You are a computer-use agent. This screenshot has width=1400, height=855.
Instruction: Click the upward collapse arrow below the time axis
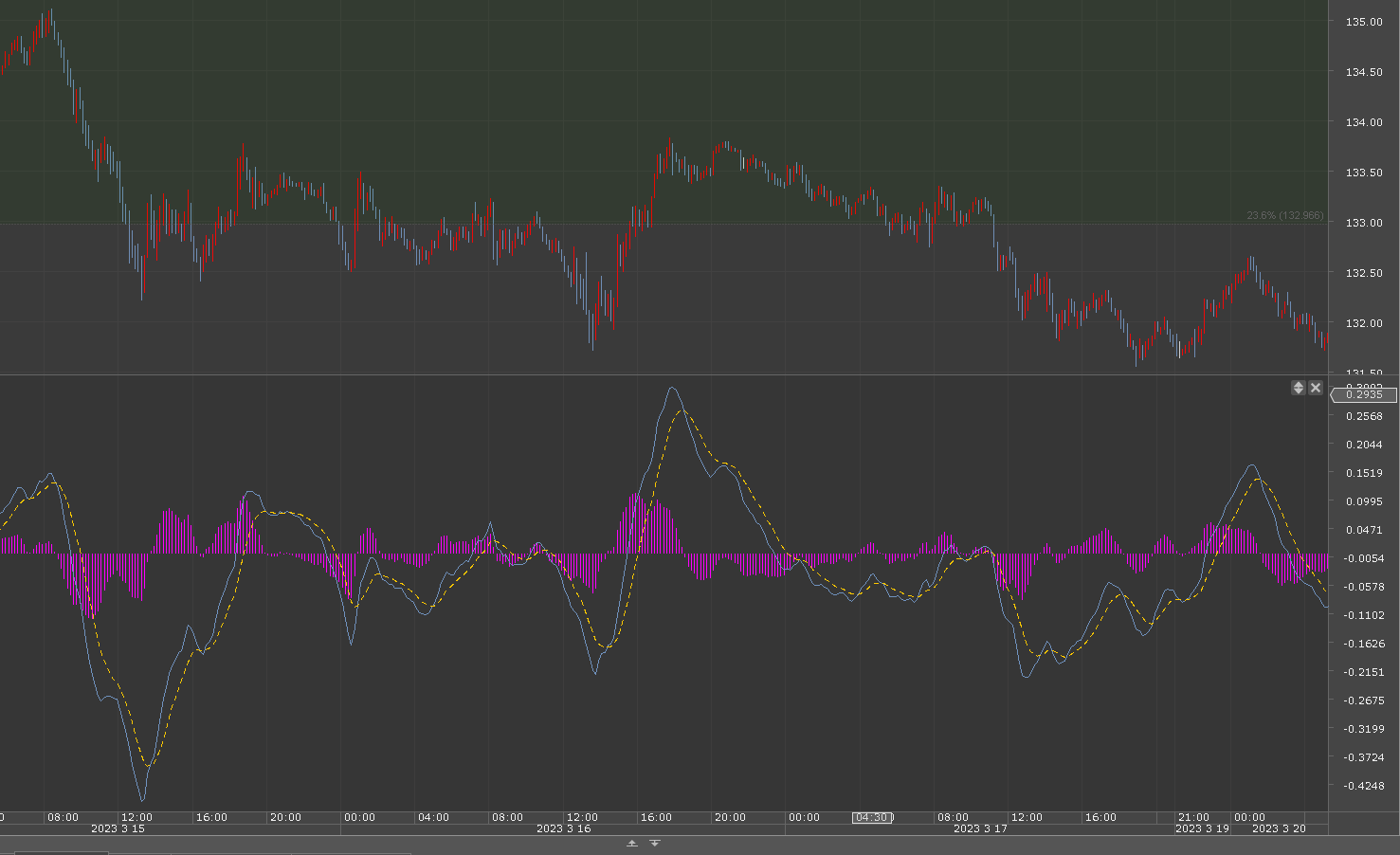pos(632,844)
